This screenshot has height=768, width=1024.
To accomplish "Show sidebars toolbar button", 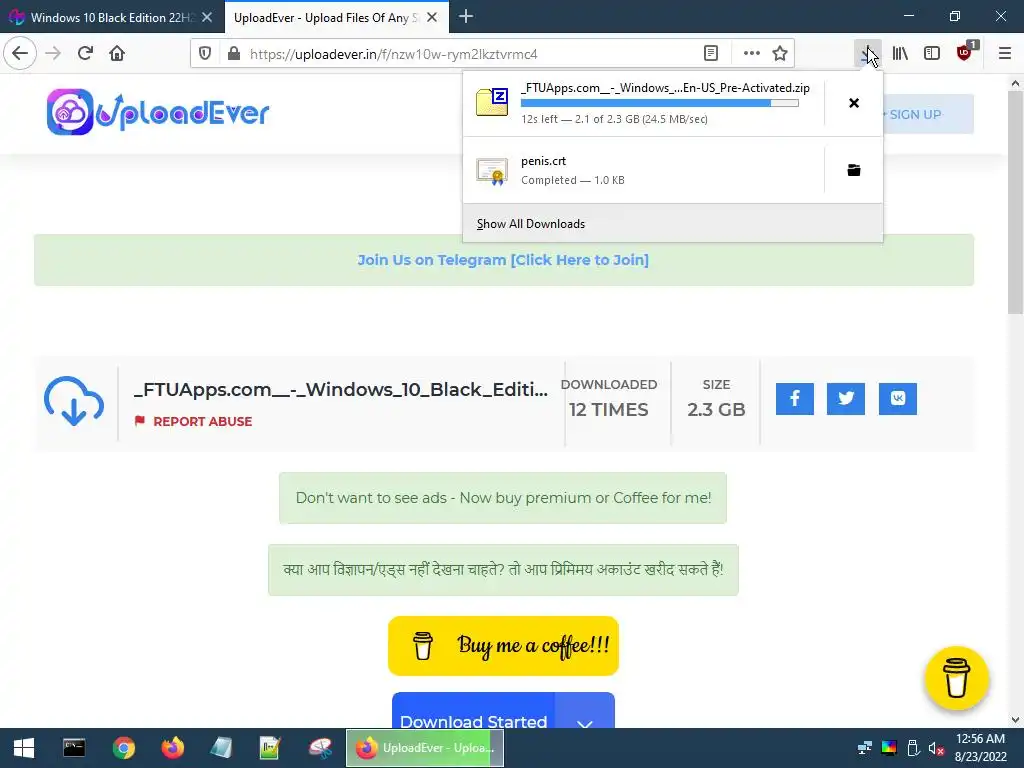I will click(x=932, y=54).
